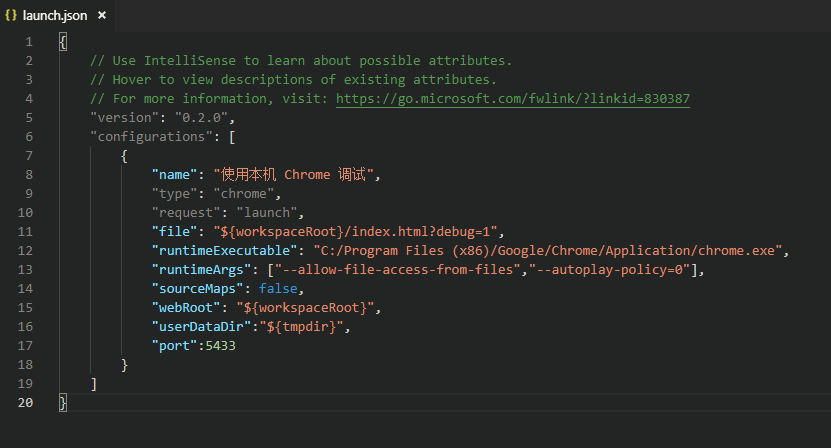Click the false value on line 14
Image resolution: width=831 pixels, height=448 pixels.
pyautogui.click(x=278, y=289)
